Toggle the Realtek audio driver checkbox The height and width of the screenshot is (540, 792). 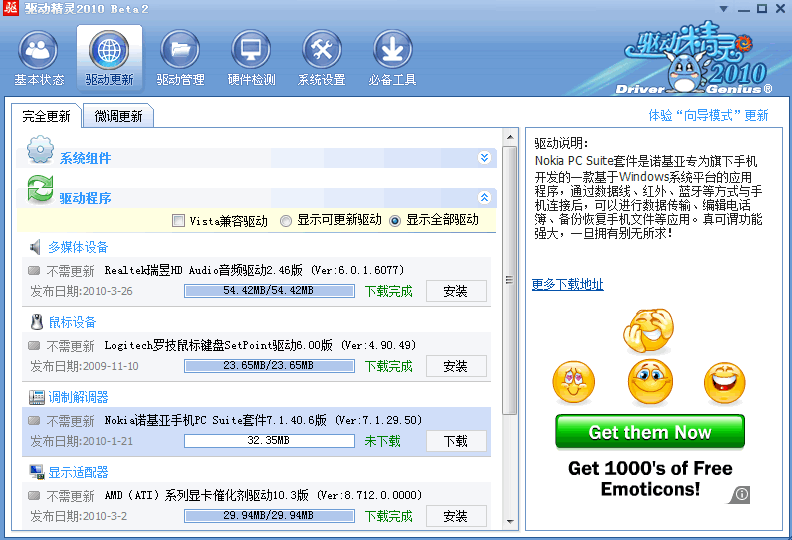[x=34, y=271]
